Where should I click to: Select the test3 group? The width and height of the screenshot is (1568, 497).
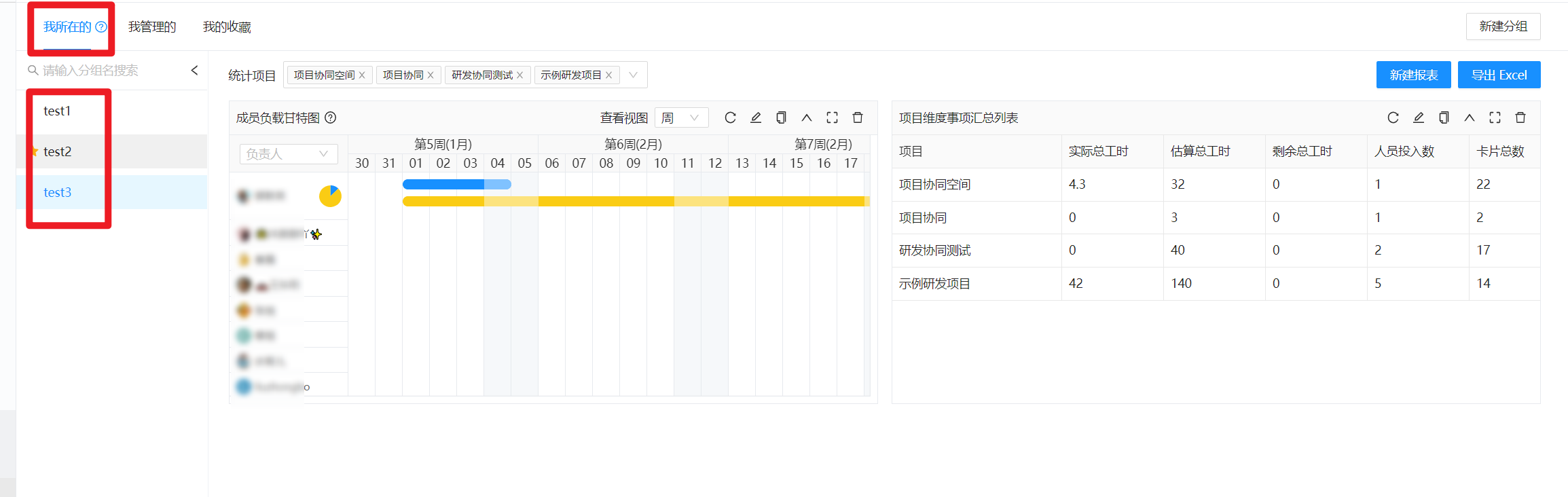coord(112,192)
